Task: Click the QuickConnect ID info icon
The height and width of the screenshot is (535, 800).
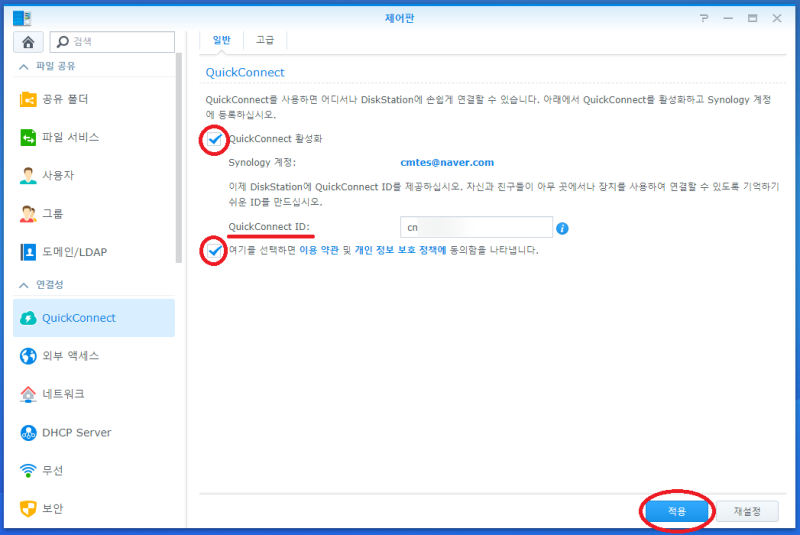Action: coord(562,228)
